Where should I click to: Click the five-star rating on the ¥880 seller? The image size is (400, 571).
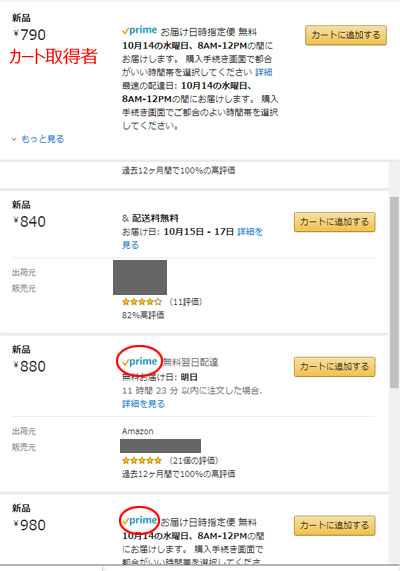pyautogui.click(x=142, y=460)
